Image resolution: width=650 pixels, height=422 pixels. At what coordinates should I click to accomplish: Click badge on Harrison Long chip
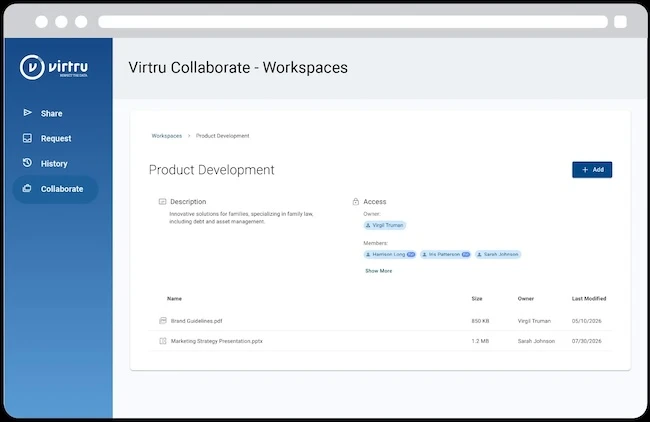coord(411,255)
